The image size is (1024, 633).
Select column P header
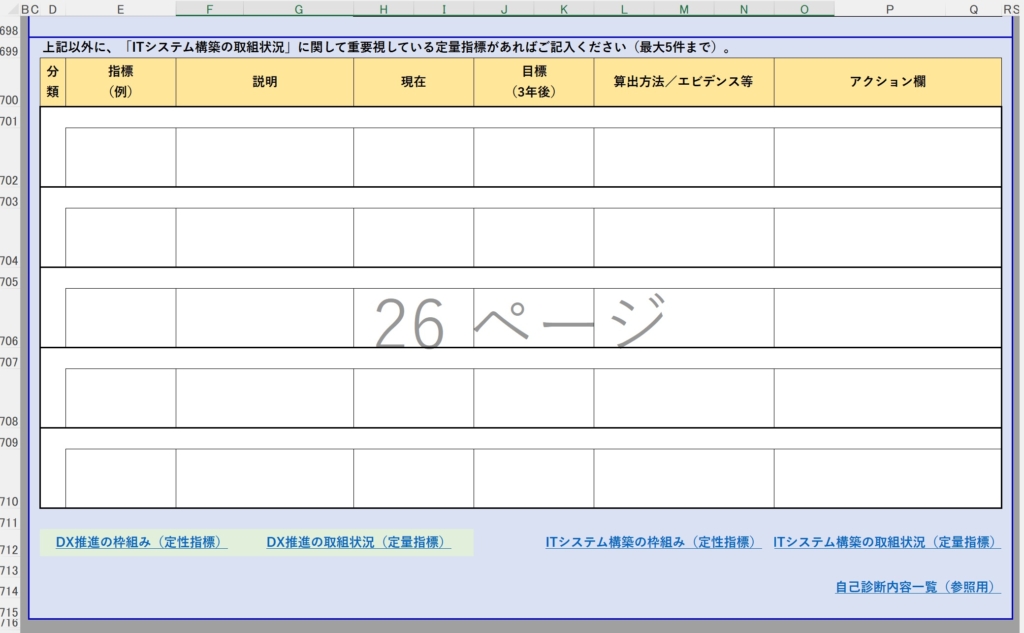tap(889, 9)
